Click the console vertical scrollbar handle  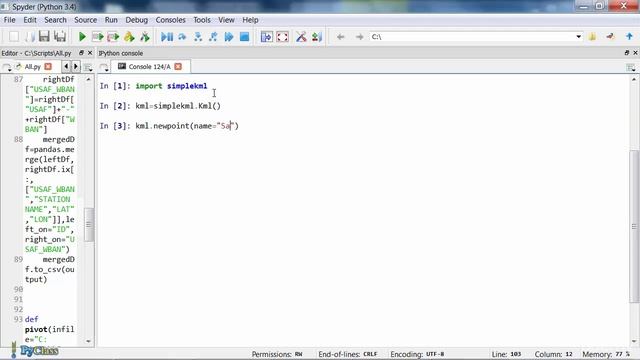click(634, 226)
